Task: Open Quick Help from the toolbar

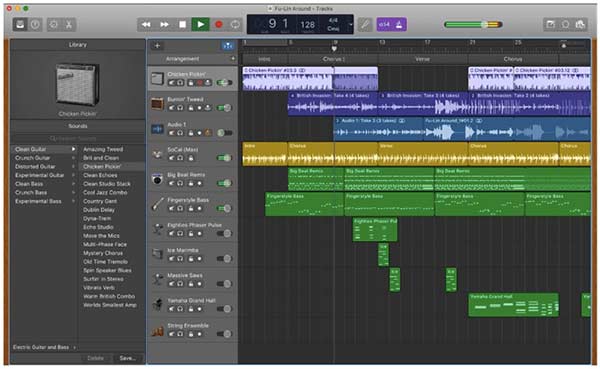Action: point(35,24)
